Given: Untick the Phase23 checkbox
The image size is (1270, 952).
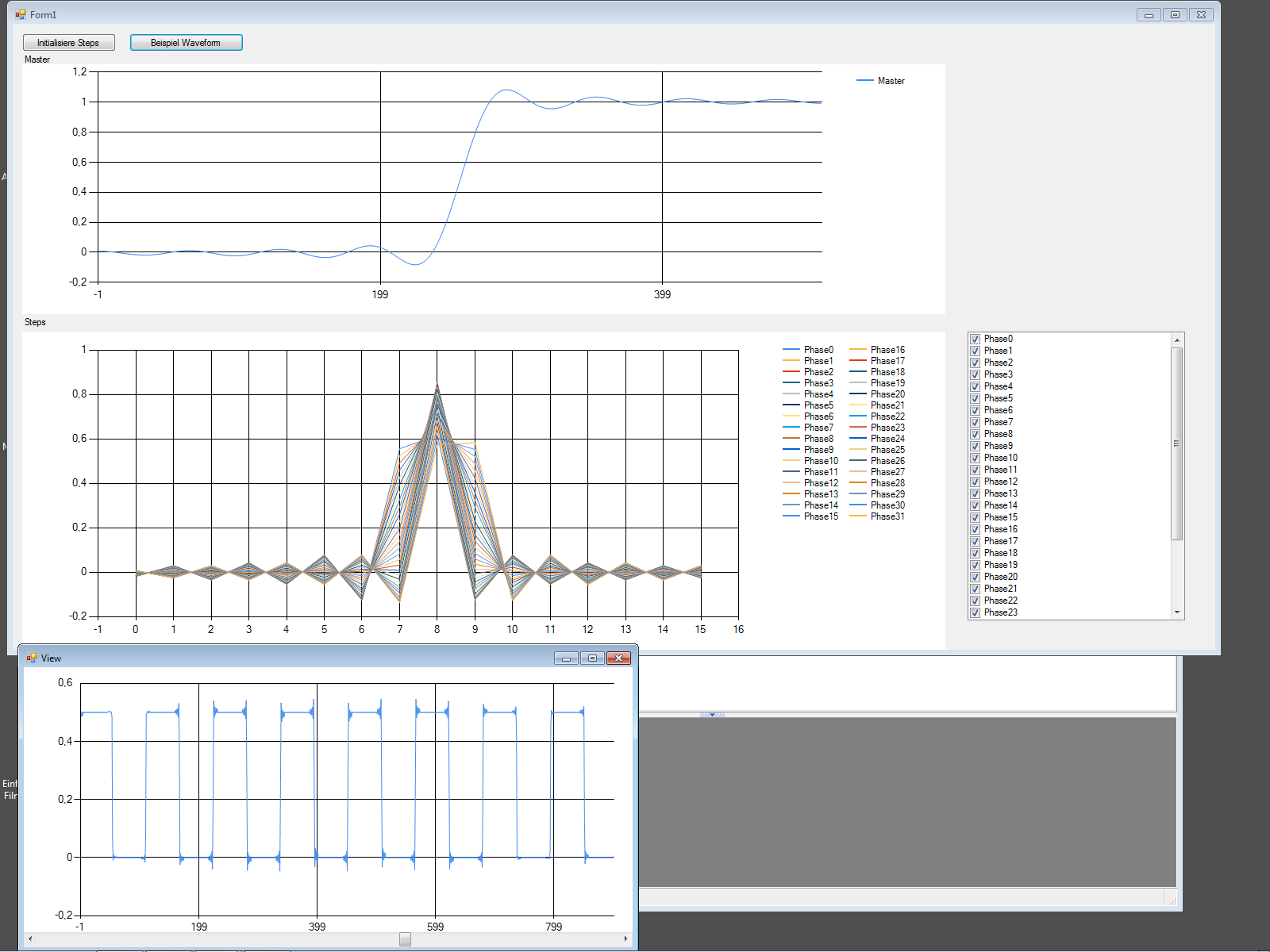Looking at the screenshot, I should pyautogui.click(x=975, y=612).
